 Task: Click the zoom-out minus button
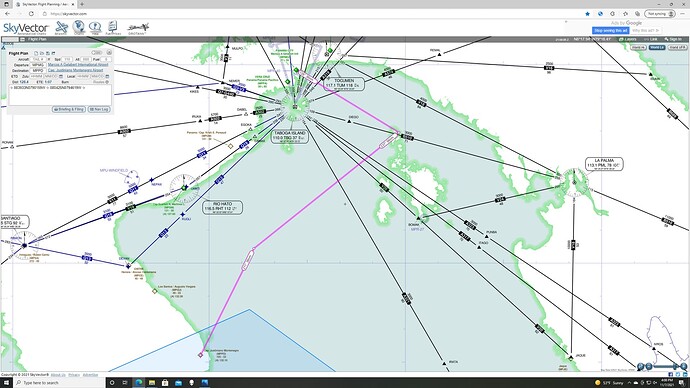click(649, 366)
